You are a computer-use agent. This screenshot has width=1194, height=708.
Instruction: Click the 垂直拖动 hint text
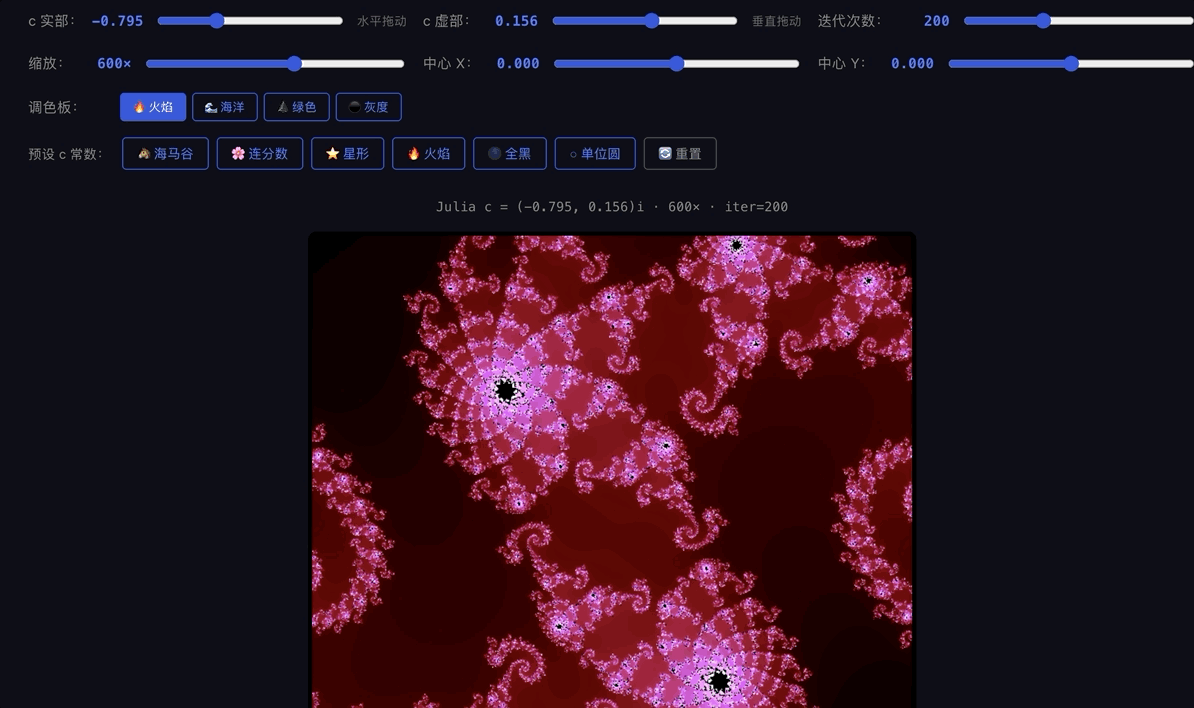coord(777,21)
